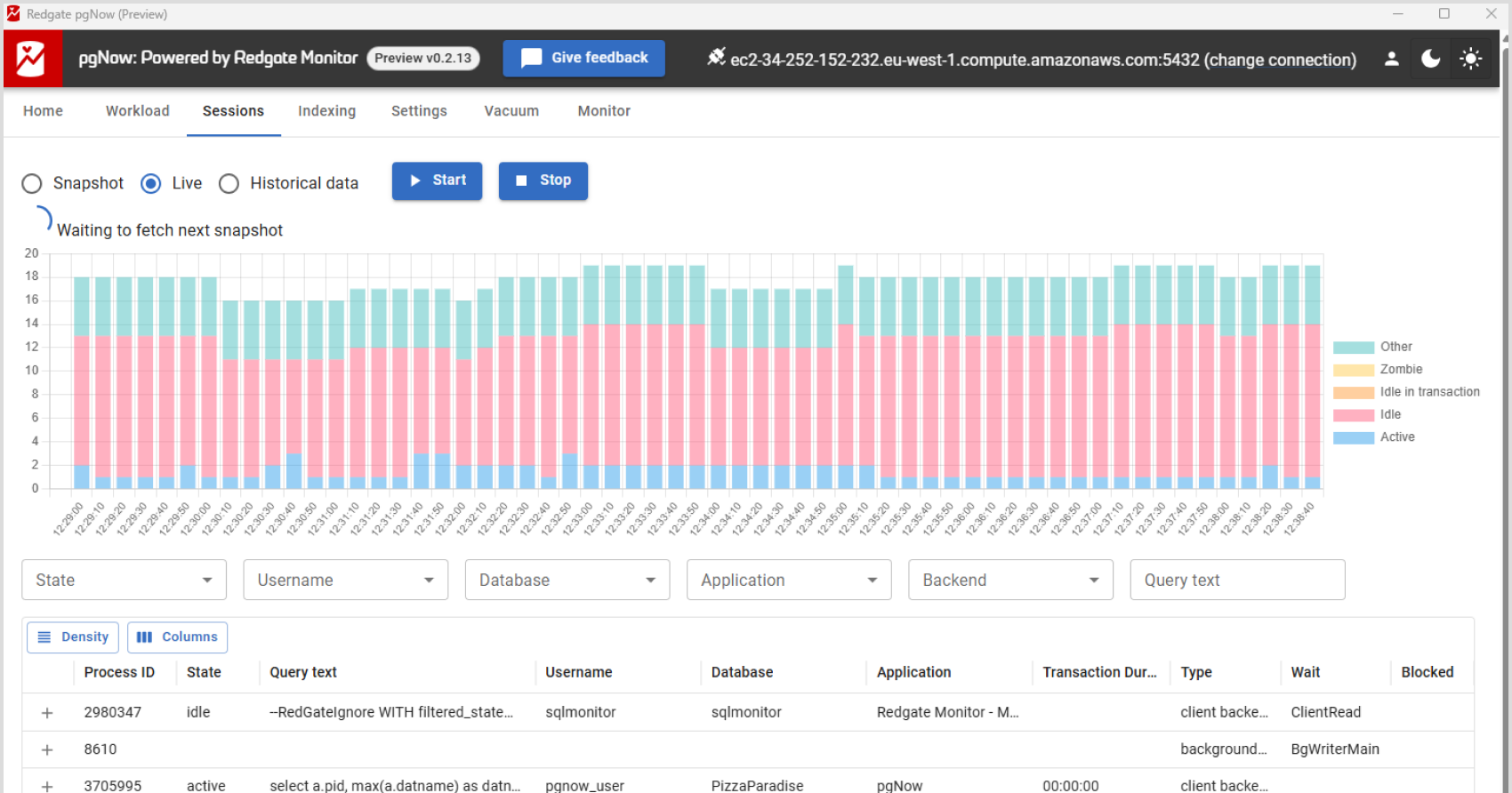Select the Snapshot radio option
Image resolution: width=1512 pixels, height=793 pixels.
tap(32, 184)
